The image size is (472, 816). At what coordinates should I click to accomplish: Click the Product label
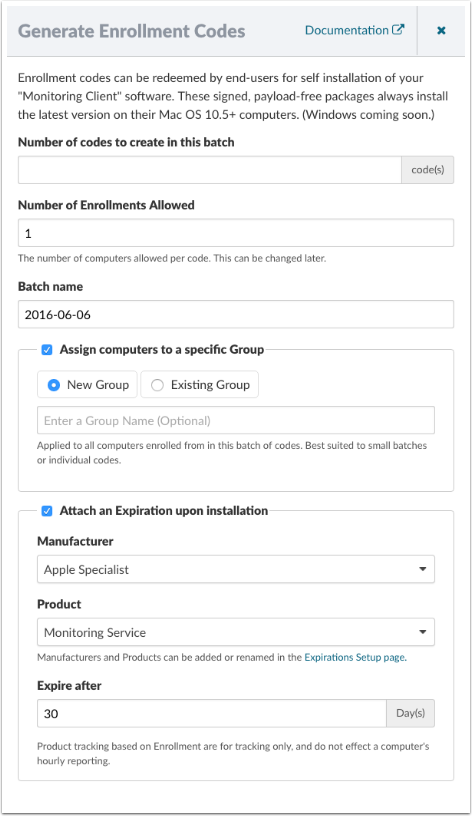59,604
